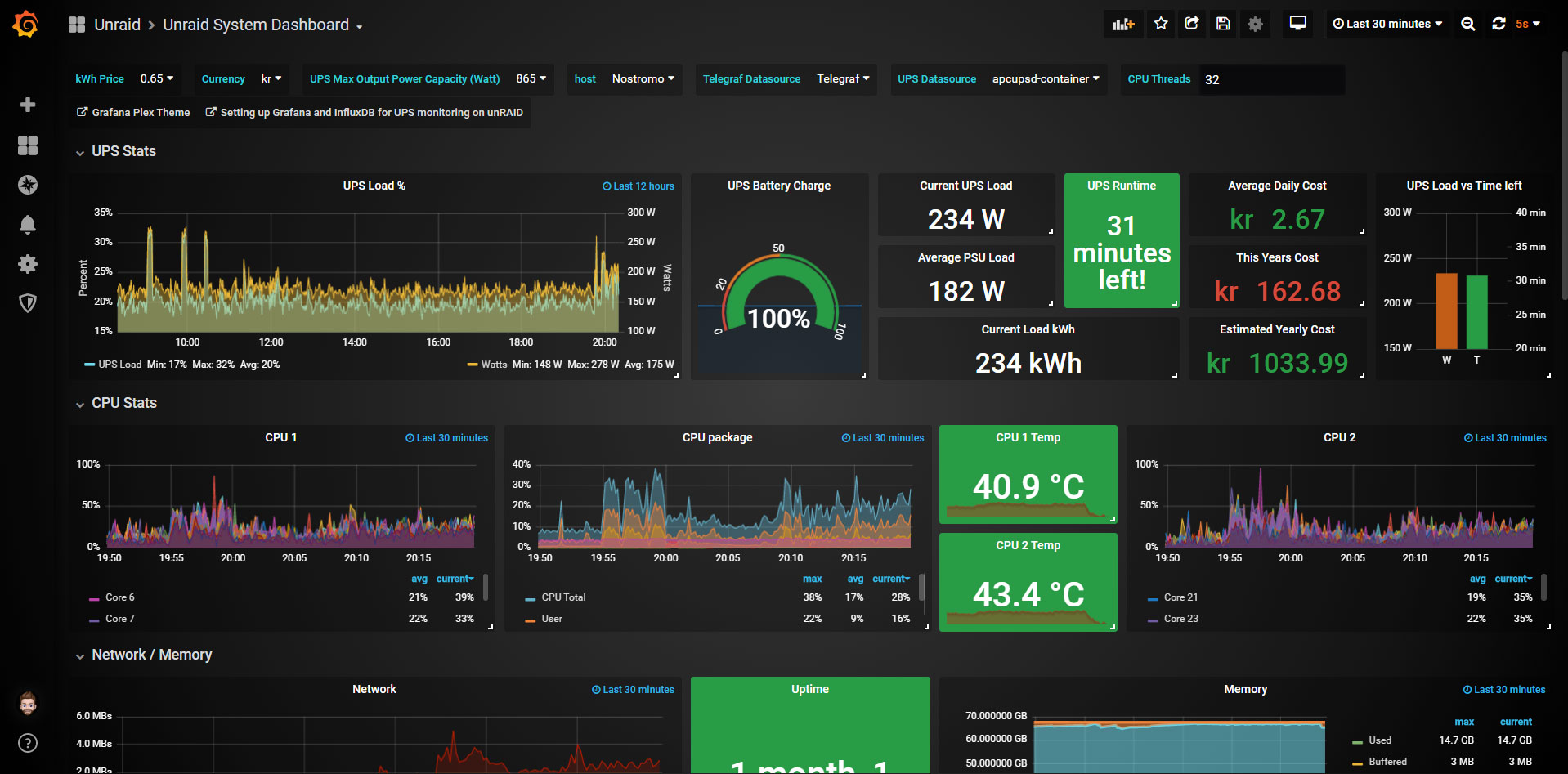The image size is (1568, 774).
Task: Open dashboard settings gear in top bar
Action: (x=1255, y=24)
